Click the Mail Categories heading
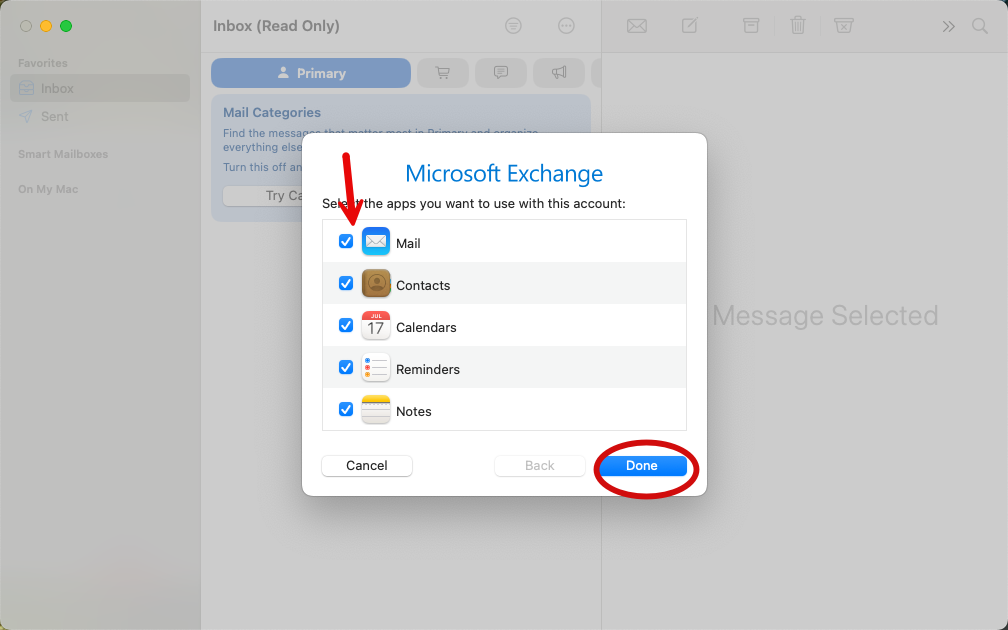The width and height of the screenshot is (1008, 630). pyautogui.click(x=272, y=112)
